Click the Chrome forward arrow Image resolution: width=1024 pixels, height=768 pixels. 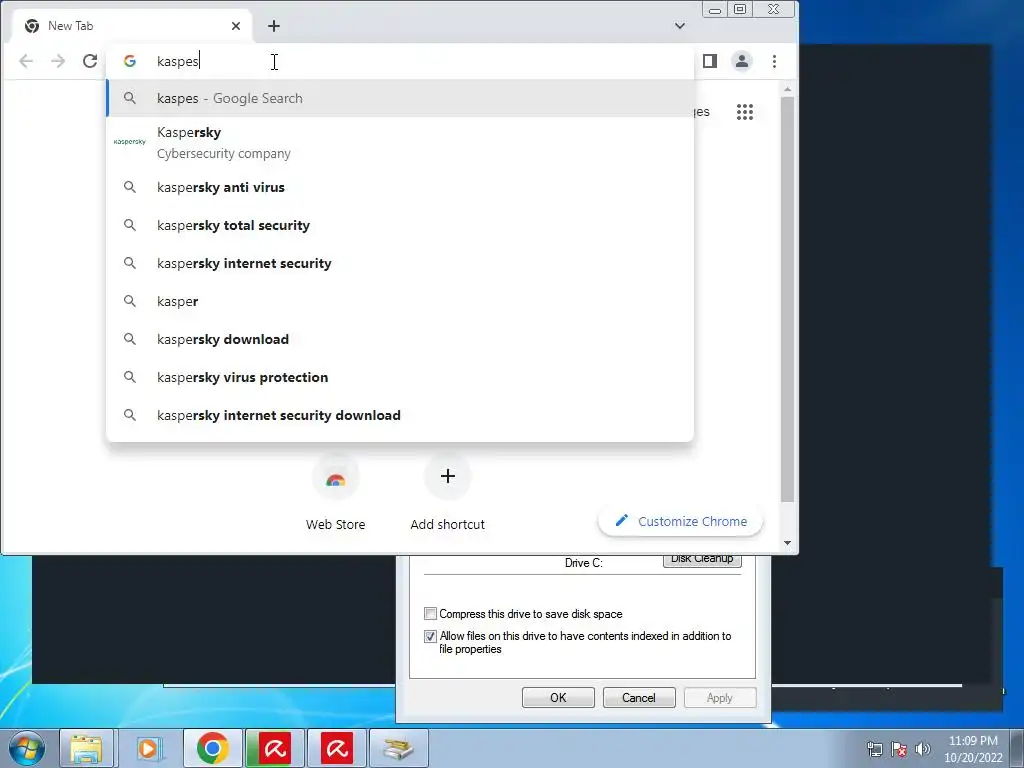click(58, 61)
